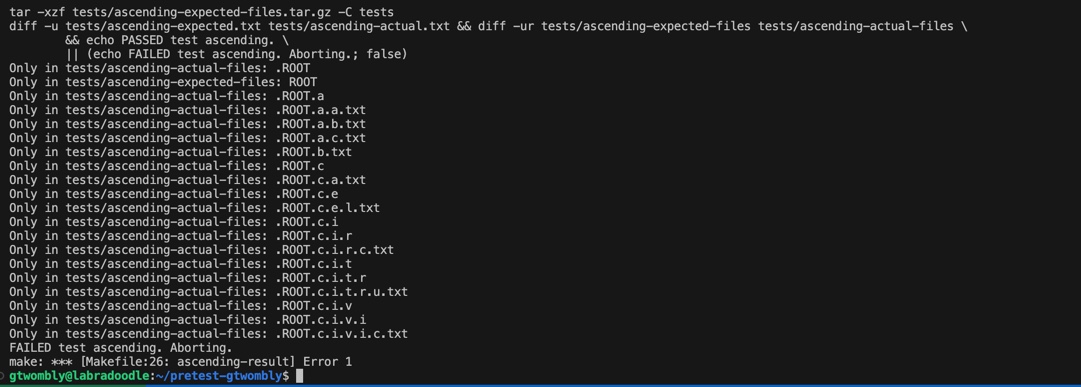Image resolution: width=1081 pixels, height=387 pixels.
Task: Click the .ROOT.c.i.r.c.txt filename
Action: [334, 250]
